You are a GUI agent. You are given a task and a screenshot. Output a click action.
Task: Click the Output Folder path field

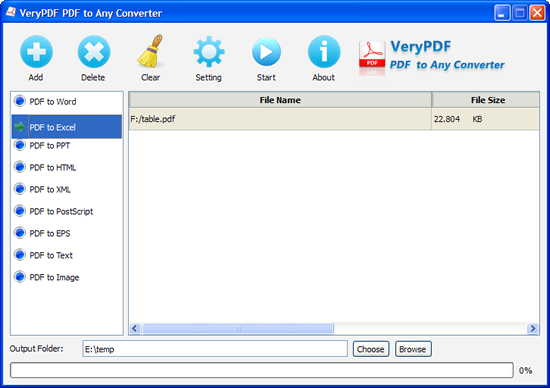tap(215, 349)
